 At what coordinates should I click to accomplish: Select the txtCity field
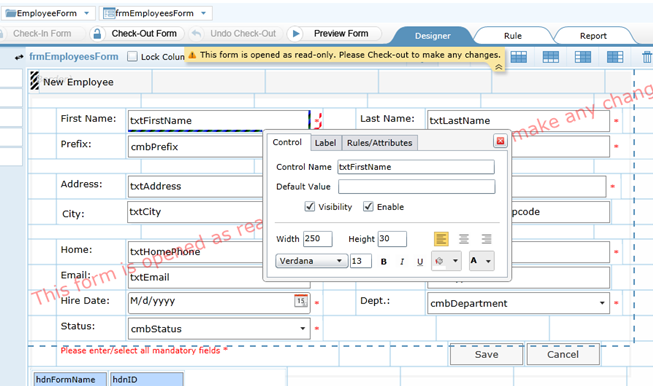click(195, 212)
